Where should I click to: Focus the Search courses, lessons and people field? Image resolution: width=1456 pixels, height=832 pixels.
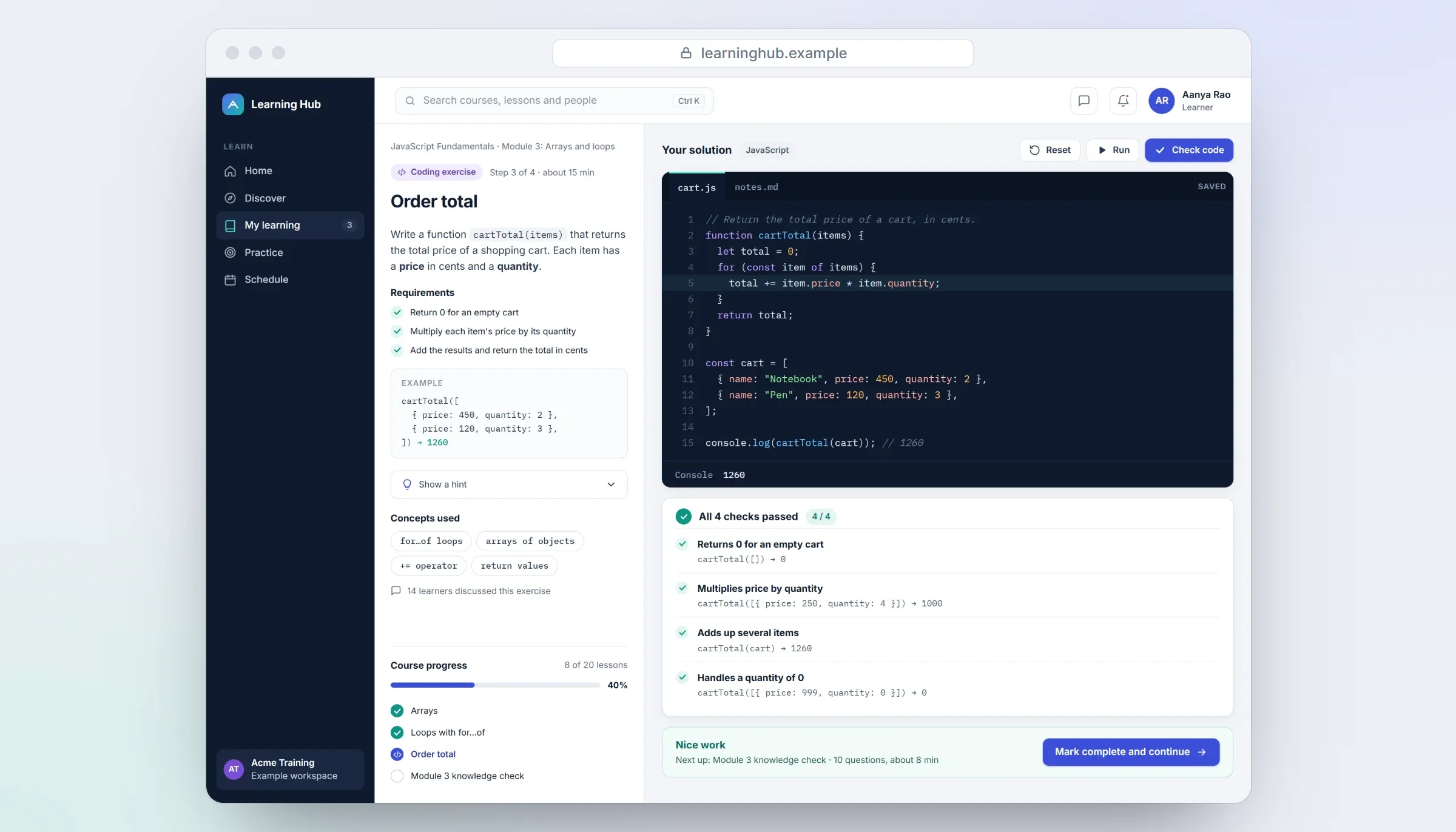coord(554,101)
